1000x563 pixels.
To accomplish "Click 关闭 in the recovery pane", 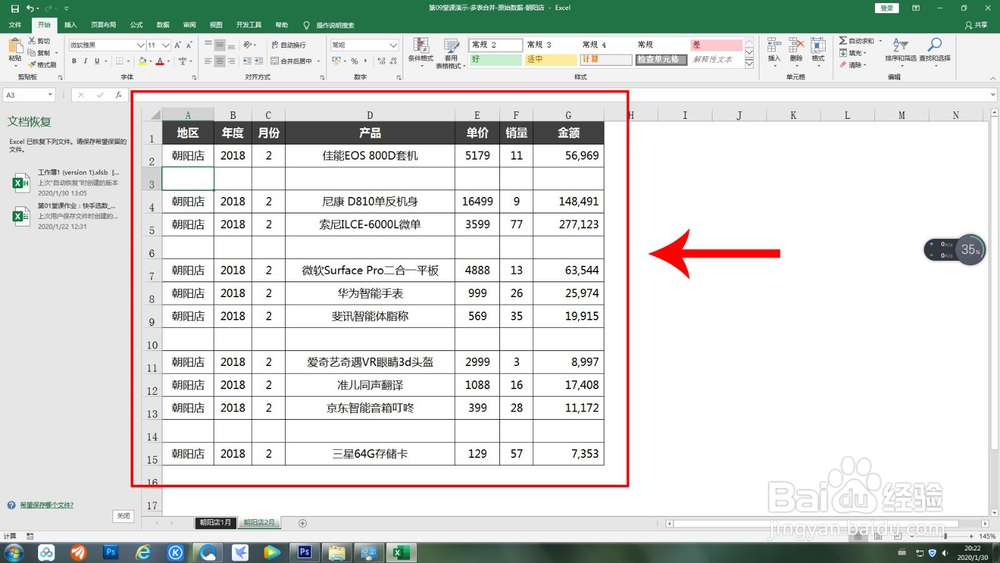I will [124, 516].
